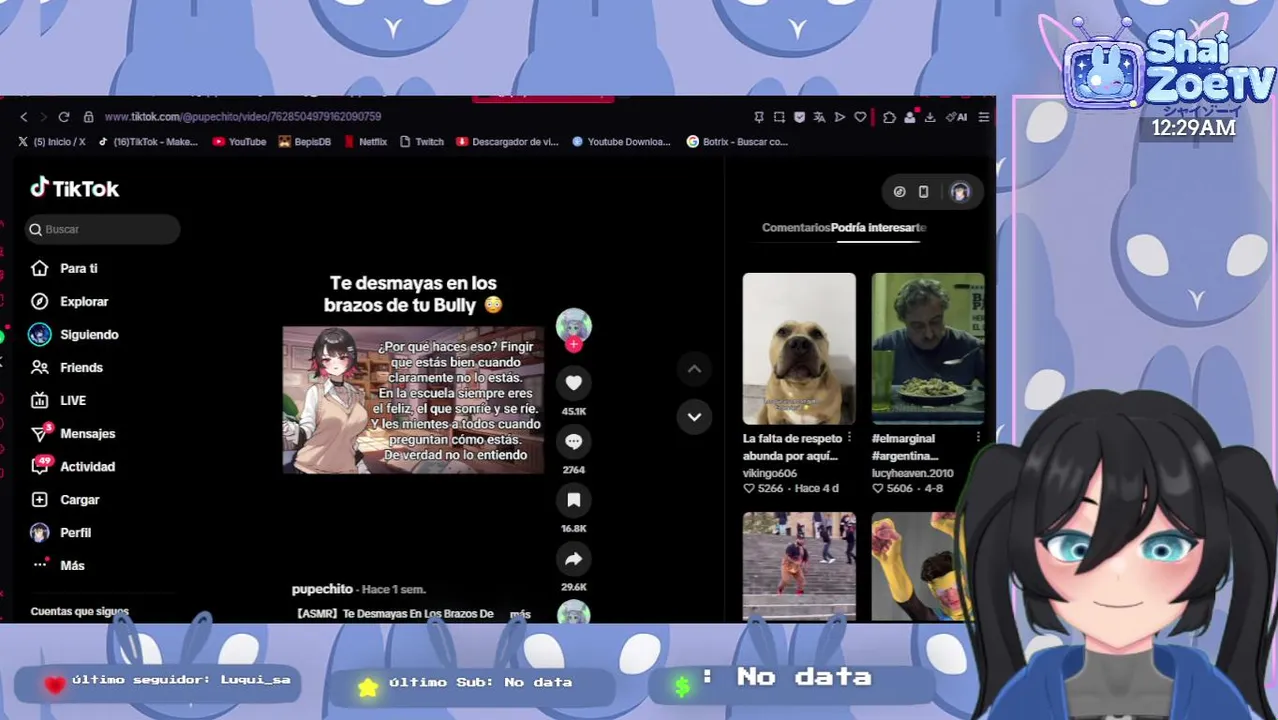This screenshot has height=720, width=1278.
Task: Go back with the browser back arrow
Action: [x=24, y=117]
